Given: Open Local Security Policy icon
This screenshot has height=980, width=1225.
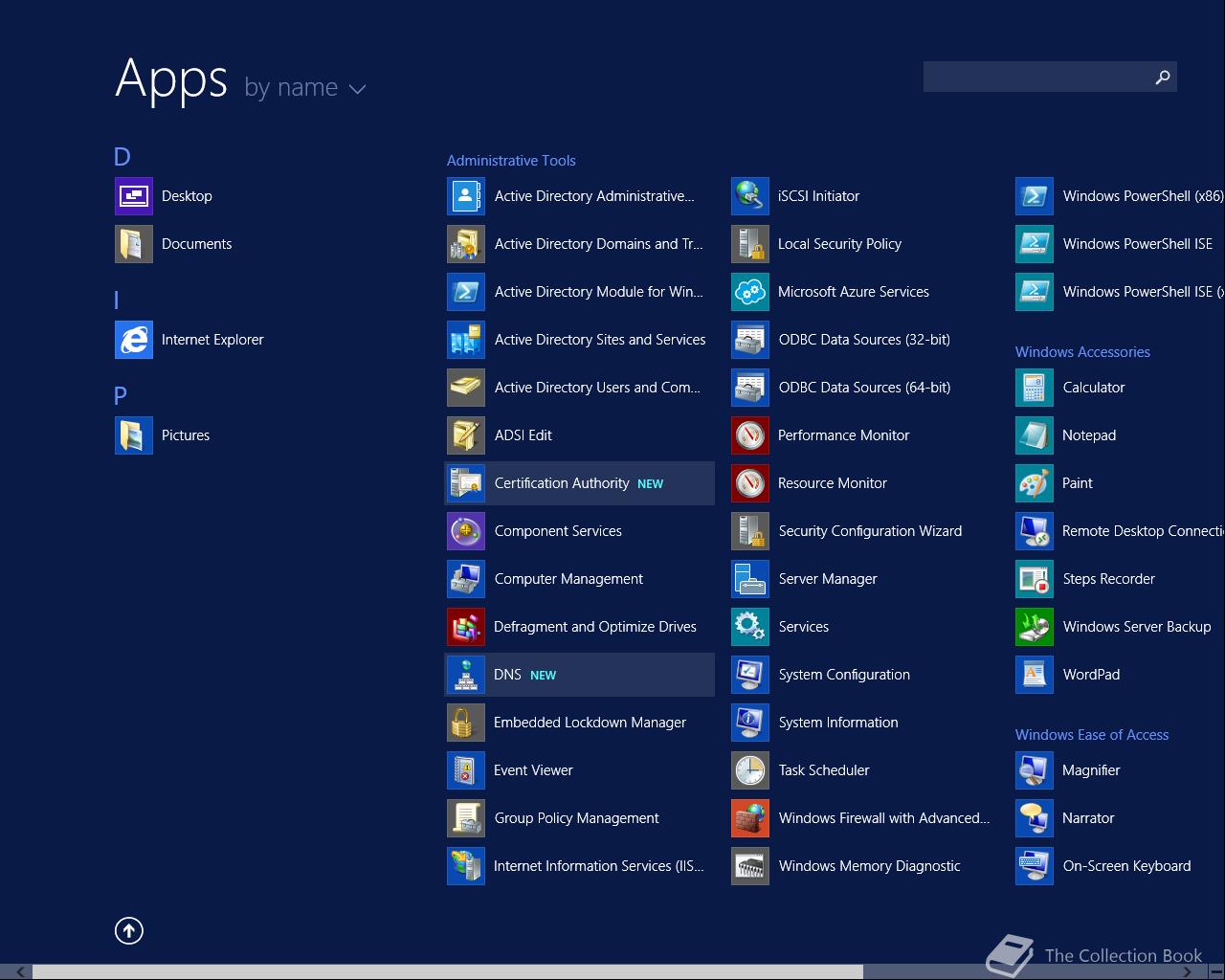Looking at the screenshot, I should [750, 244].
